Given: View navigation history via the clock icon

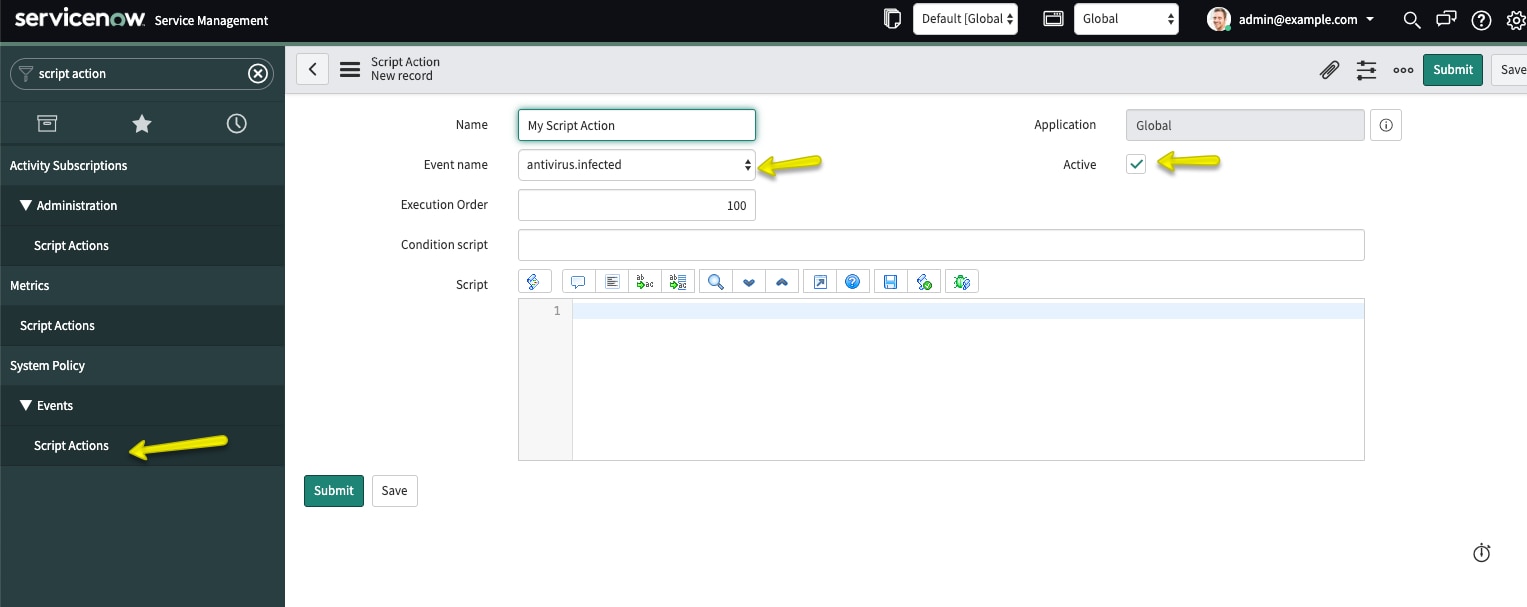Looking at the screenshot, I should (236, 123).
